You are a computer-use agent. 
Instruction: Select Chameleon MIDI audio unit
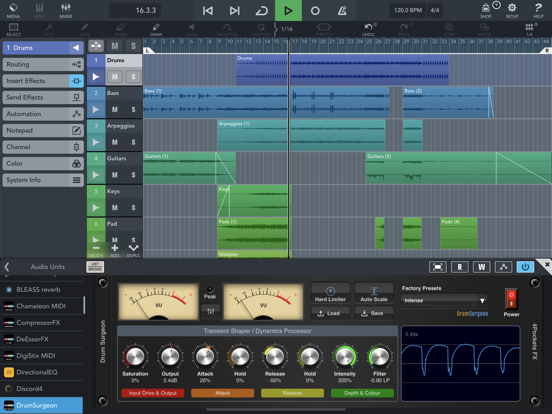(42, 306)
